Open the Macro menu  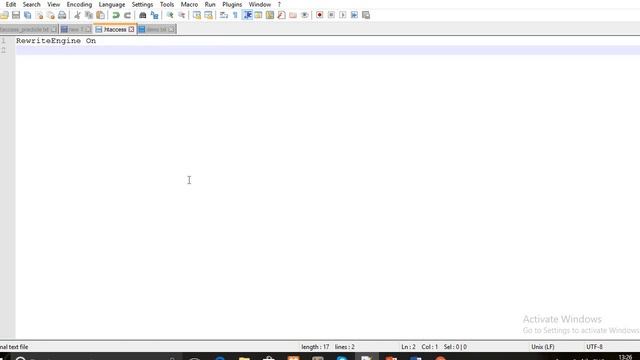click(189, 4)
